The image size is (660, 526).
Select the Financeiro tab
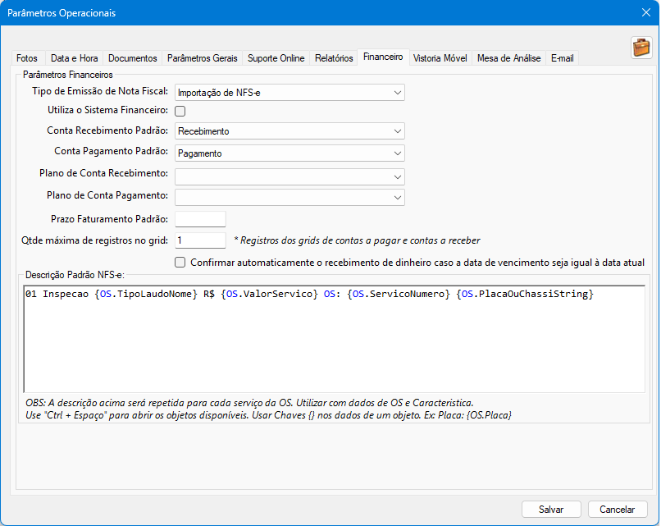pyautogui.click(x=383, y=57)
